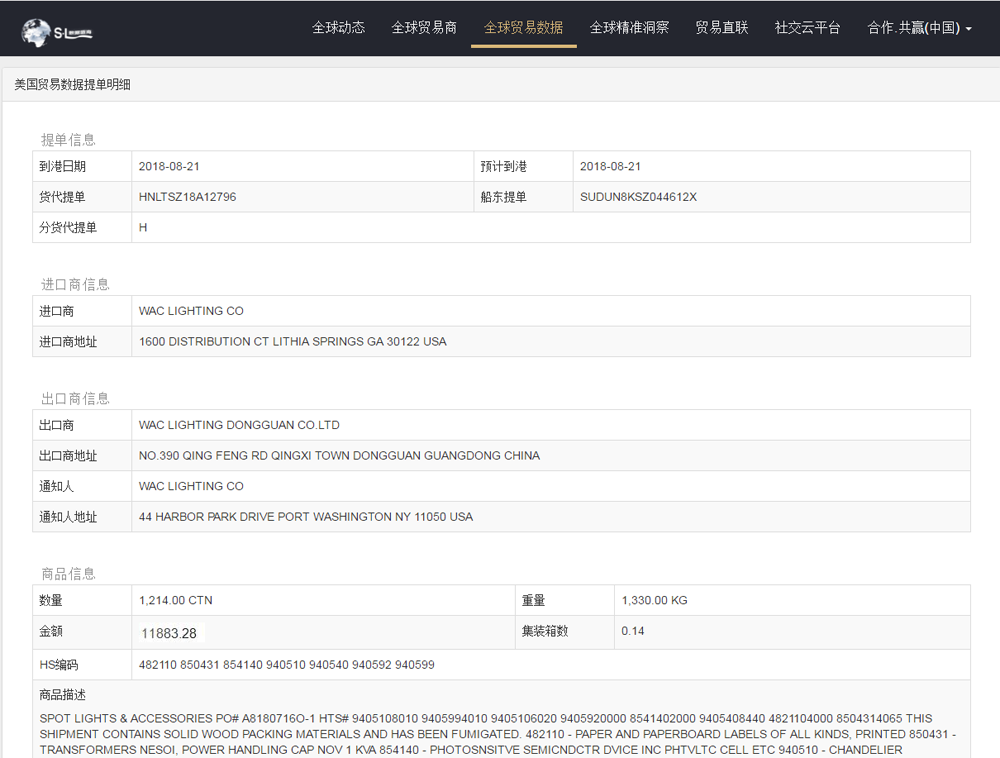The width and height of the screenshot is (1000, 758).
Task: Click the 船东提单 label cell
Action: click(524, 197)
